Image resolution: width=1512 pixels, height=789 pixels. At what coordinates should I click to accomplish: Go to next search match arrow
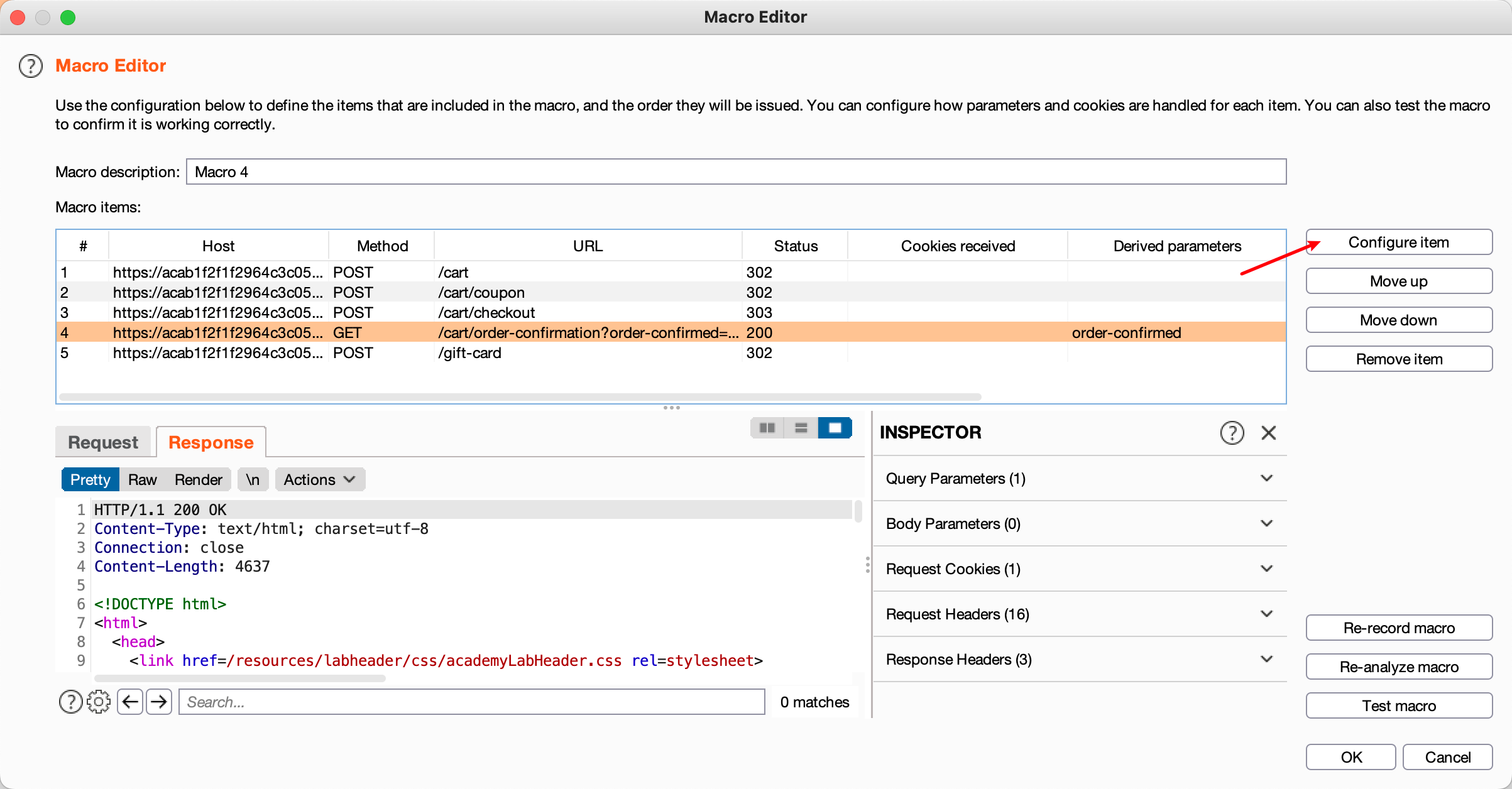tap(159, 702)
